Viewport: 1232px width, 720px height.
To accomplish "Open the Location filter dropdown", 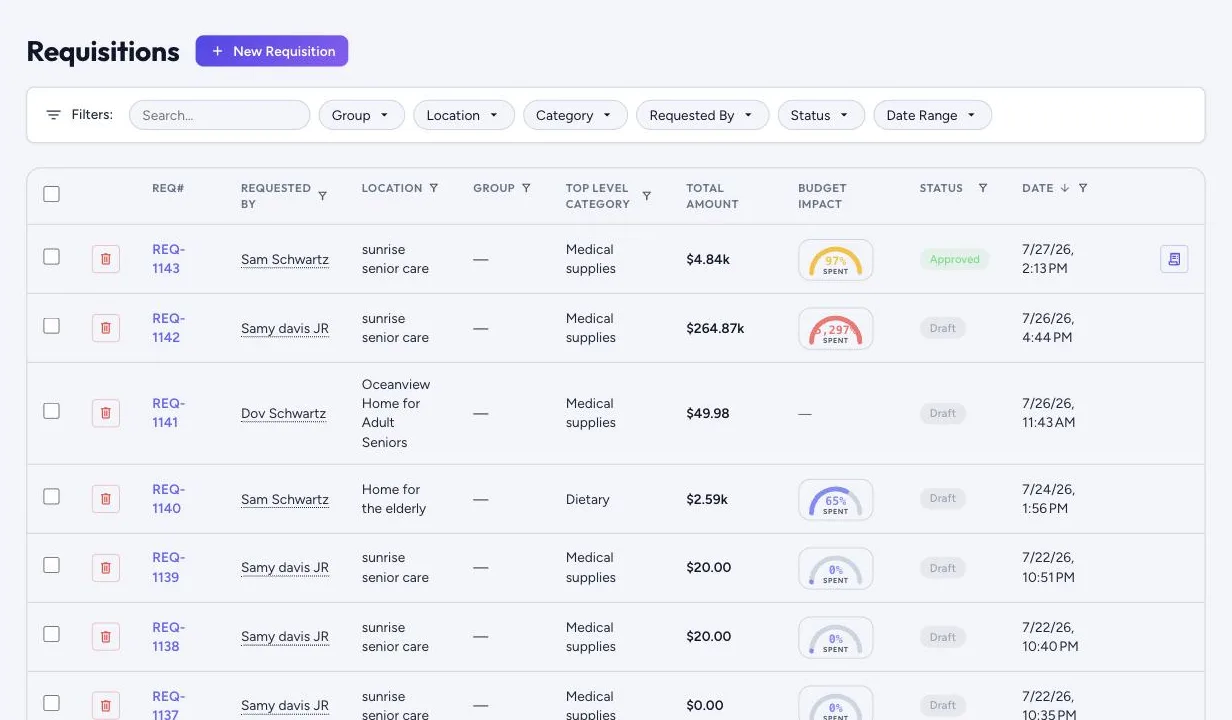I will pyautogui.click(x=464, y=115).
